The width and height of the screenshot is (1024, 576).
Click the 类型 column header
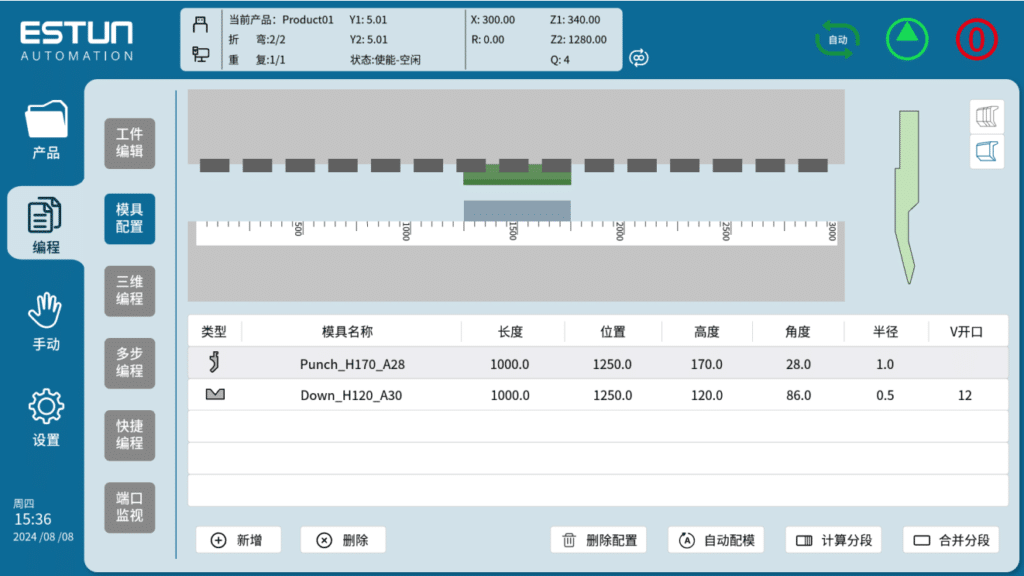tap(214, 332)
